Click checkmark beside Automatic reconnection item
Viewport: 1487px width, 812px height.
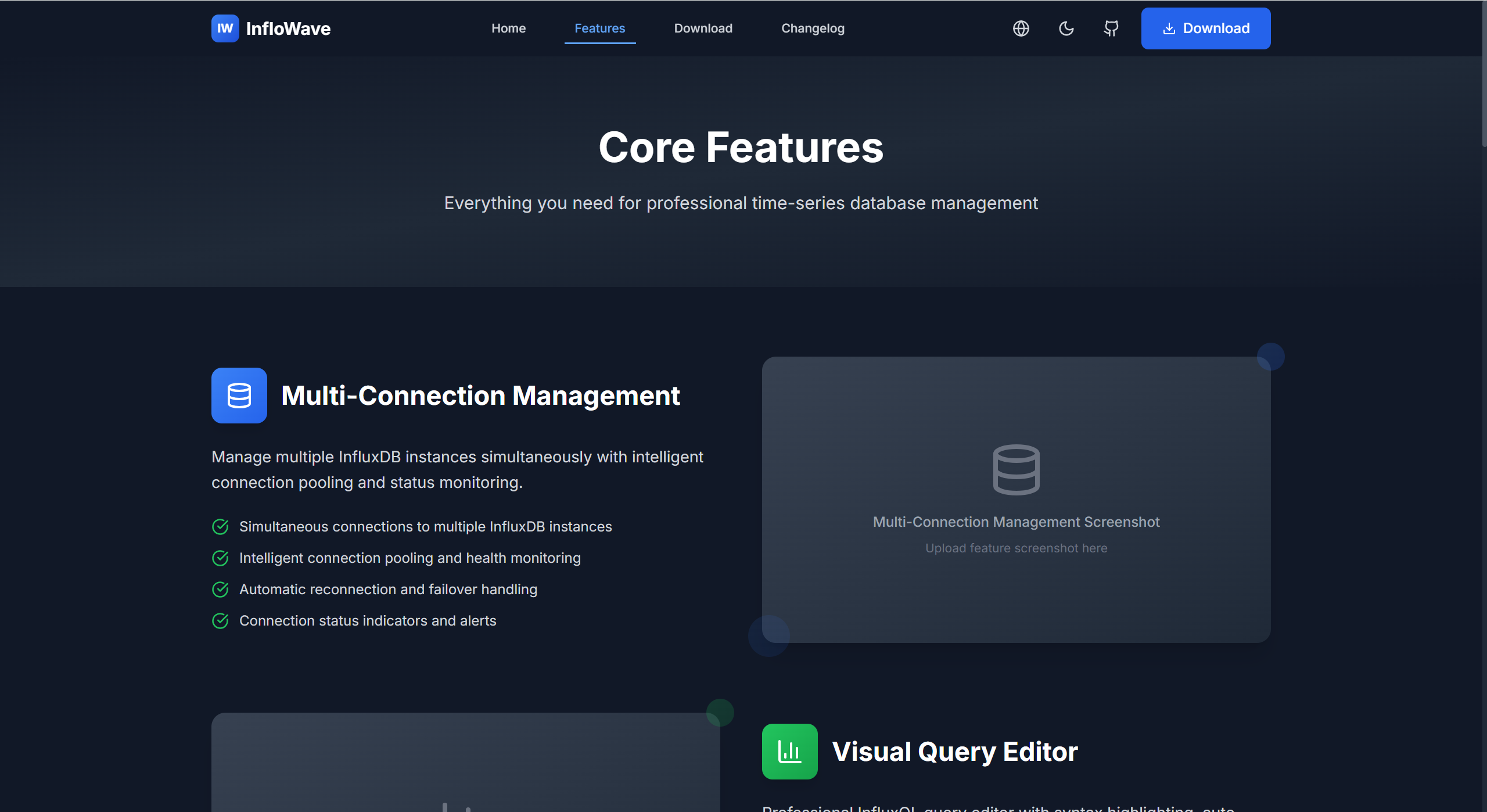tap(220, 590)
